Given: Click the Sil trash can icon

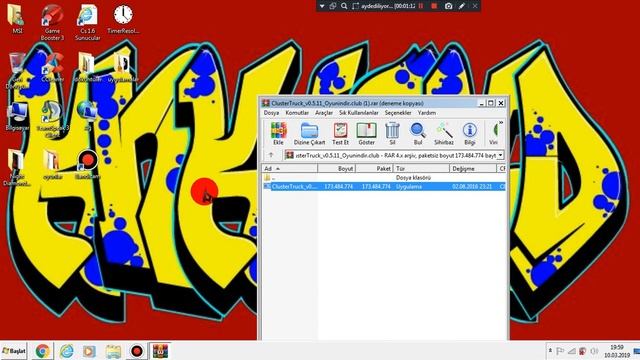Looking at the screenshot, I should tap(392, 133).
